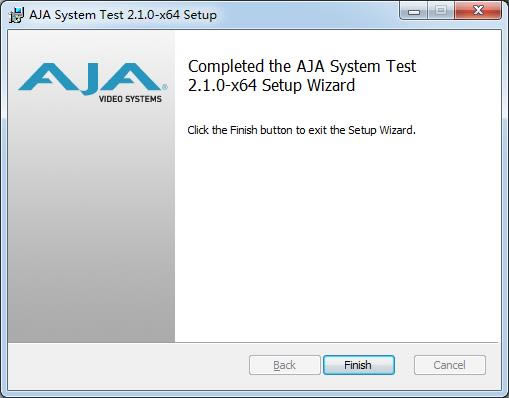Click the registered trademark symbol beside logo
The height and width of the screenshot is (398, 509).
coord(165,87)
